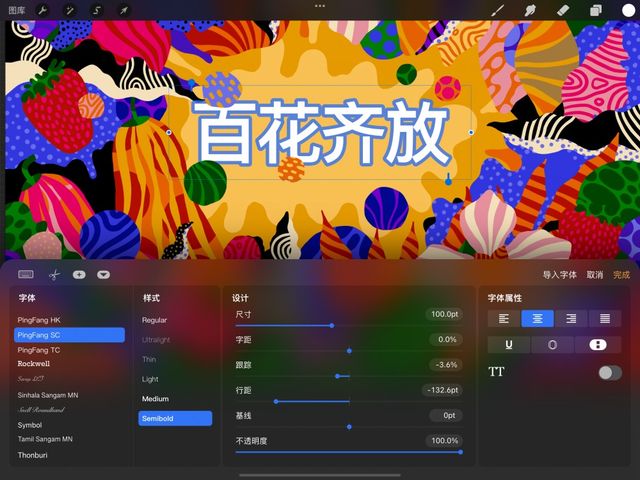Open the Adjustments magic wand menu
640x480 pixels.
click(70, 10)
